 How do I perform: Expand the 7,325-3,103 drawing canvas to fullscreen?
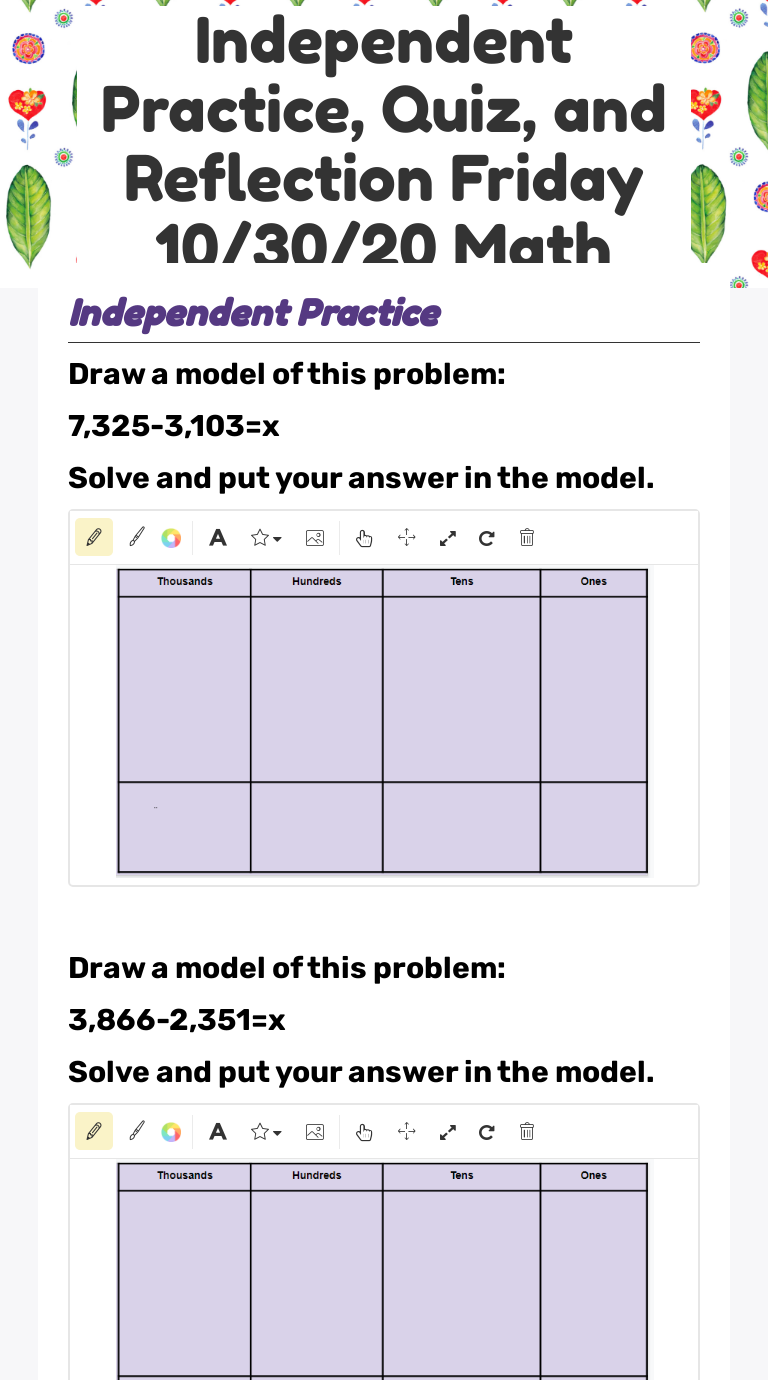tap(448, 538)
